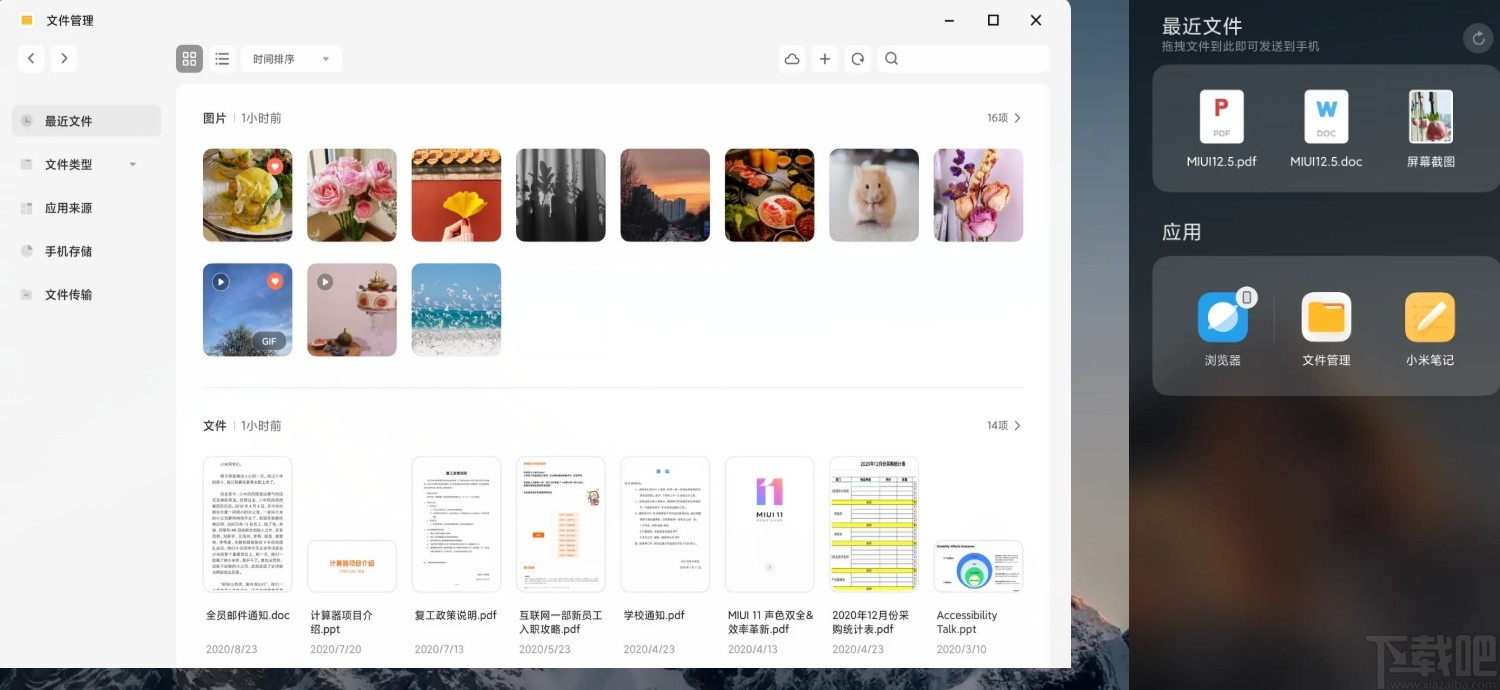Select 应用来源 in the sidebar

(x=68, y=207)
